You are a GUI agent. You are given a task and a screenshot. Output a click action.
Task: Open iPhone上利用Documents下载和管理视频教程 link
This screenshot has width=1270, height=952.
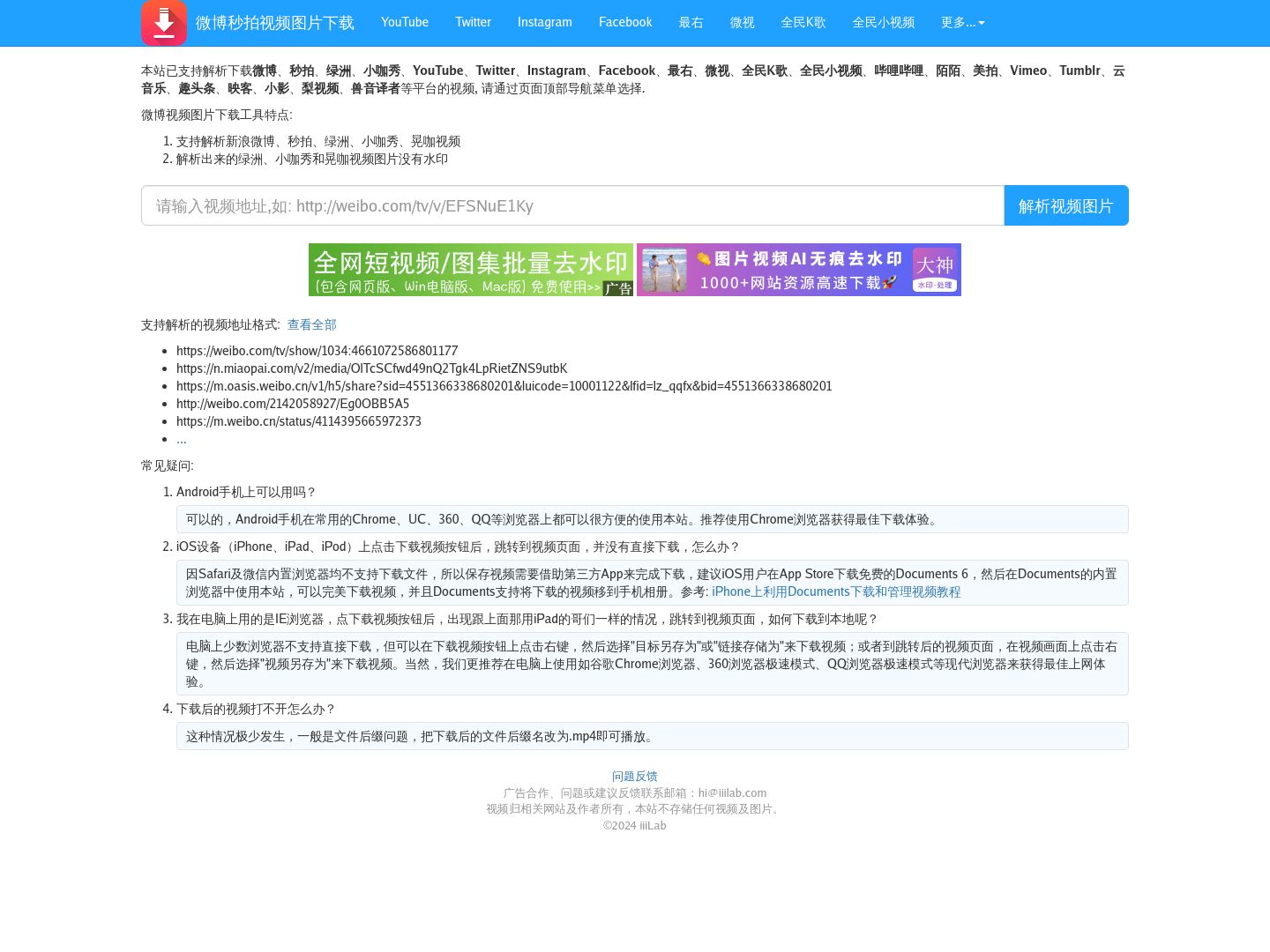click(836, 591)
